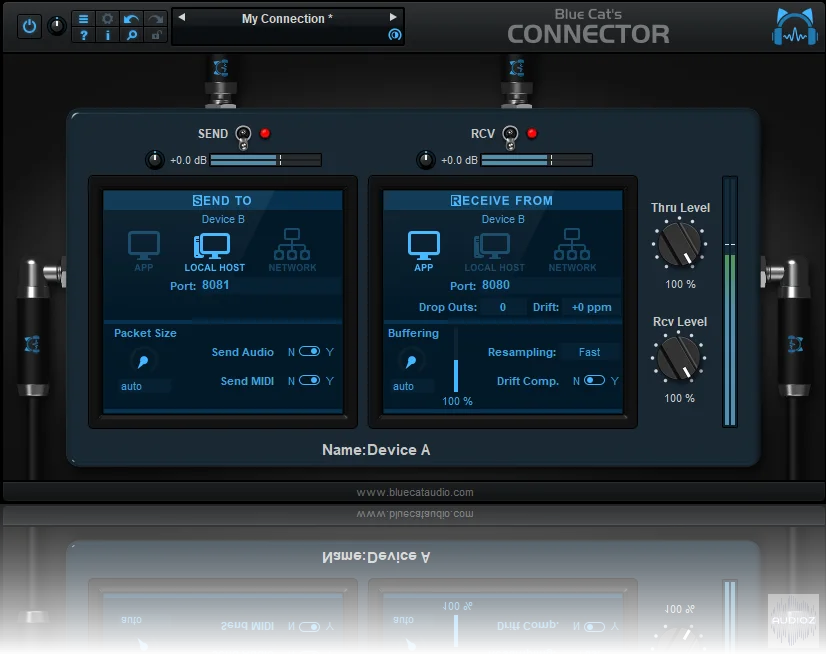Screen dimensions: 826x655
Task: Click the red RCV status LED
Action: coord(532,133)
